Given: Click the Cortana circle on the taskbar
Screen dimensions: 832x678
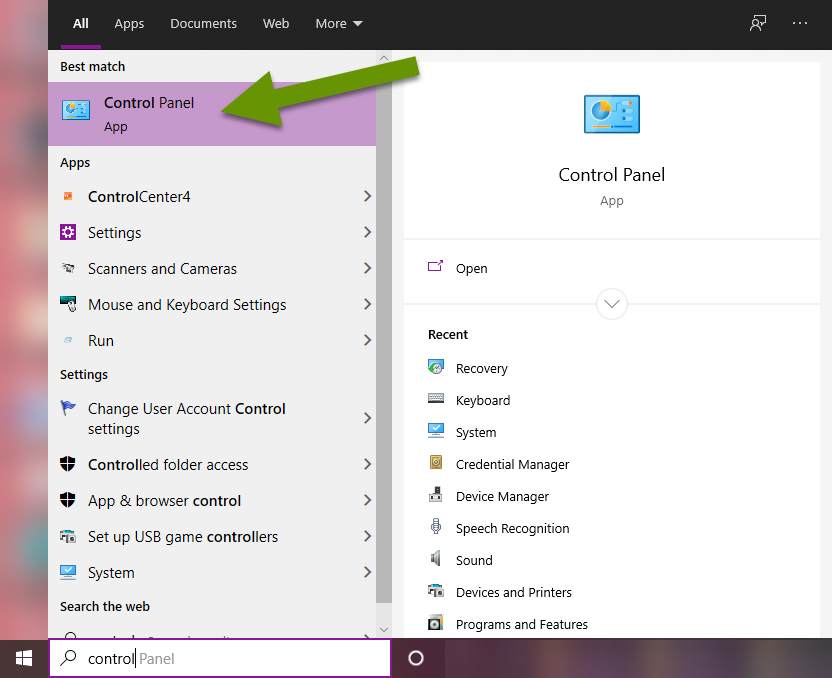Looking at the screenshot, I should click(x=415, y=658).
